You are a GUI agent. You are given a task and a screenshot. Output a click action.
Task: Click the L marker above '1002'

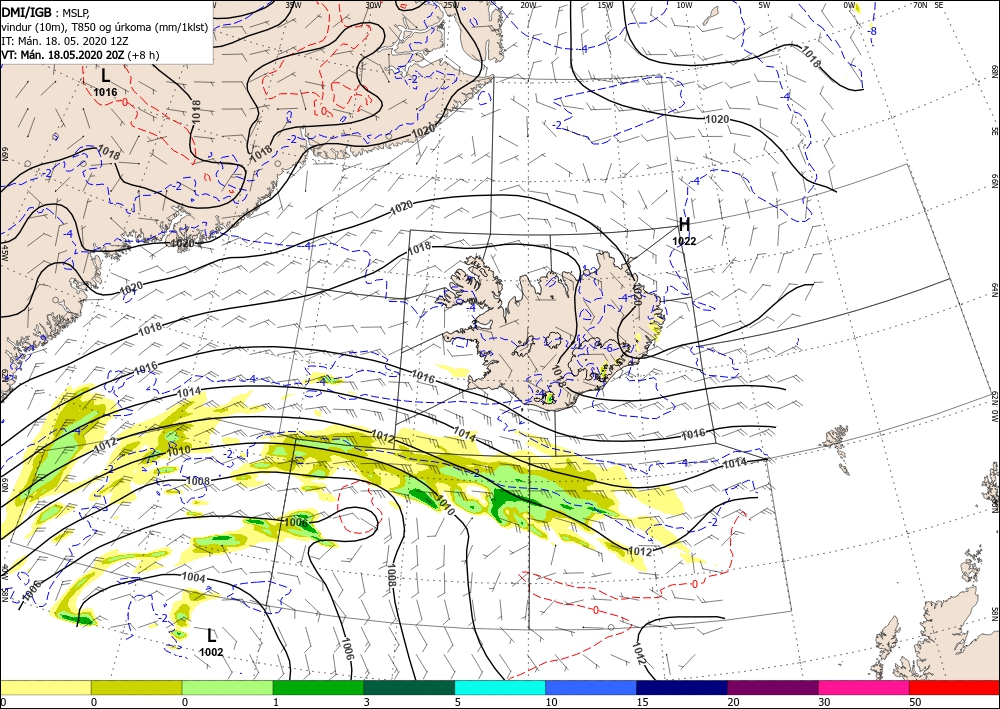point(212,636)
